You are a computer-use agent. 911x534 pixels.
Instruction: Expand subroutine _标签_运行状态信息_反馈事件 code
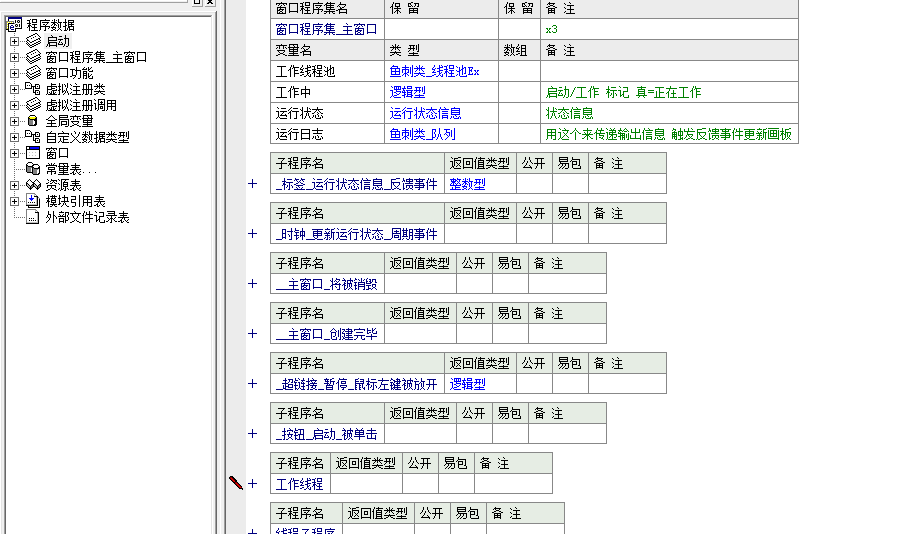[252, 184]
